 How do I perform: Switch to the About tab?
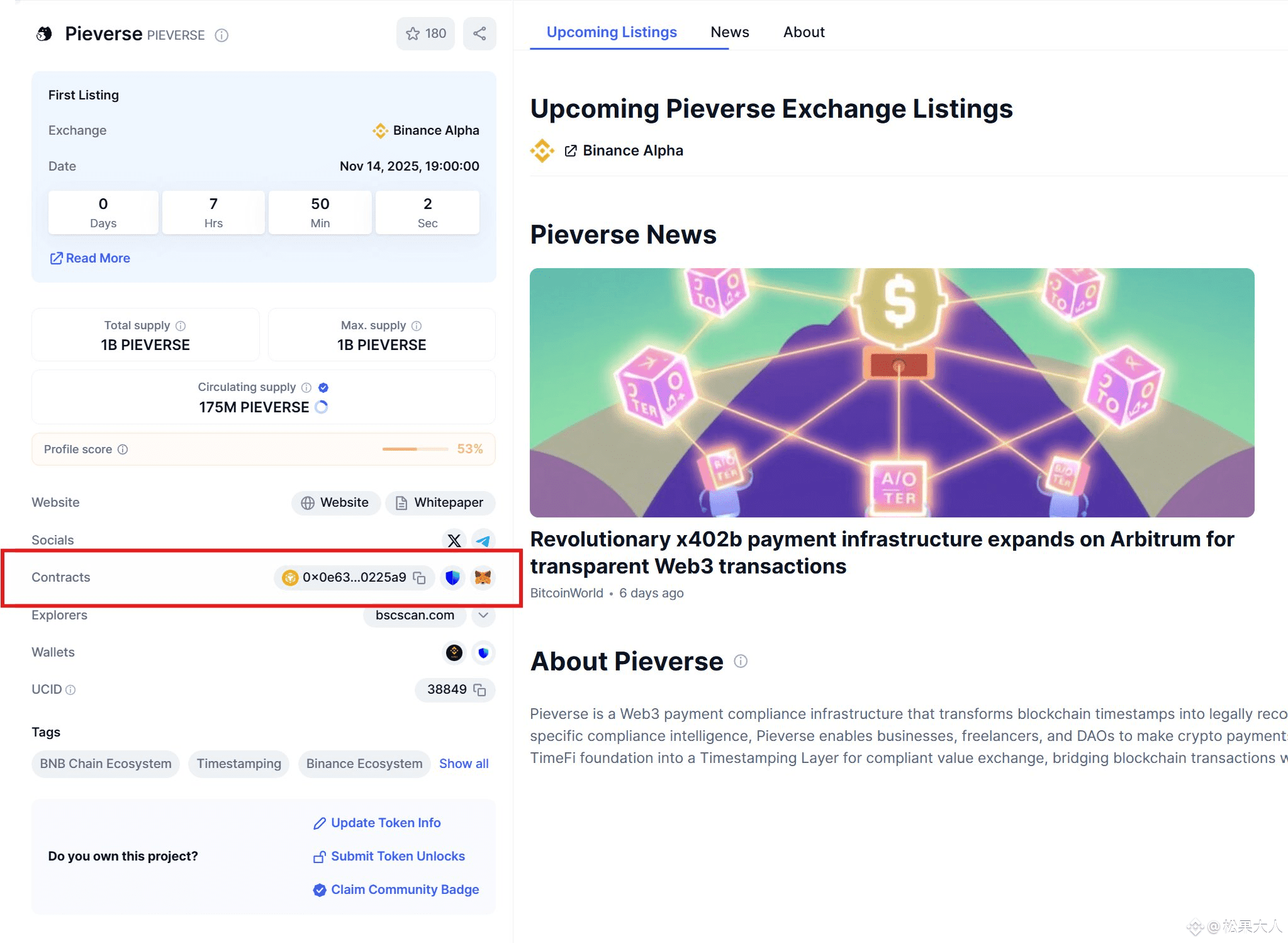coord(804,32)
